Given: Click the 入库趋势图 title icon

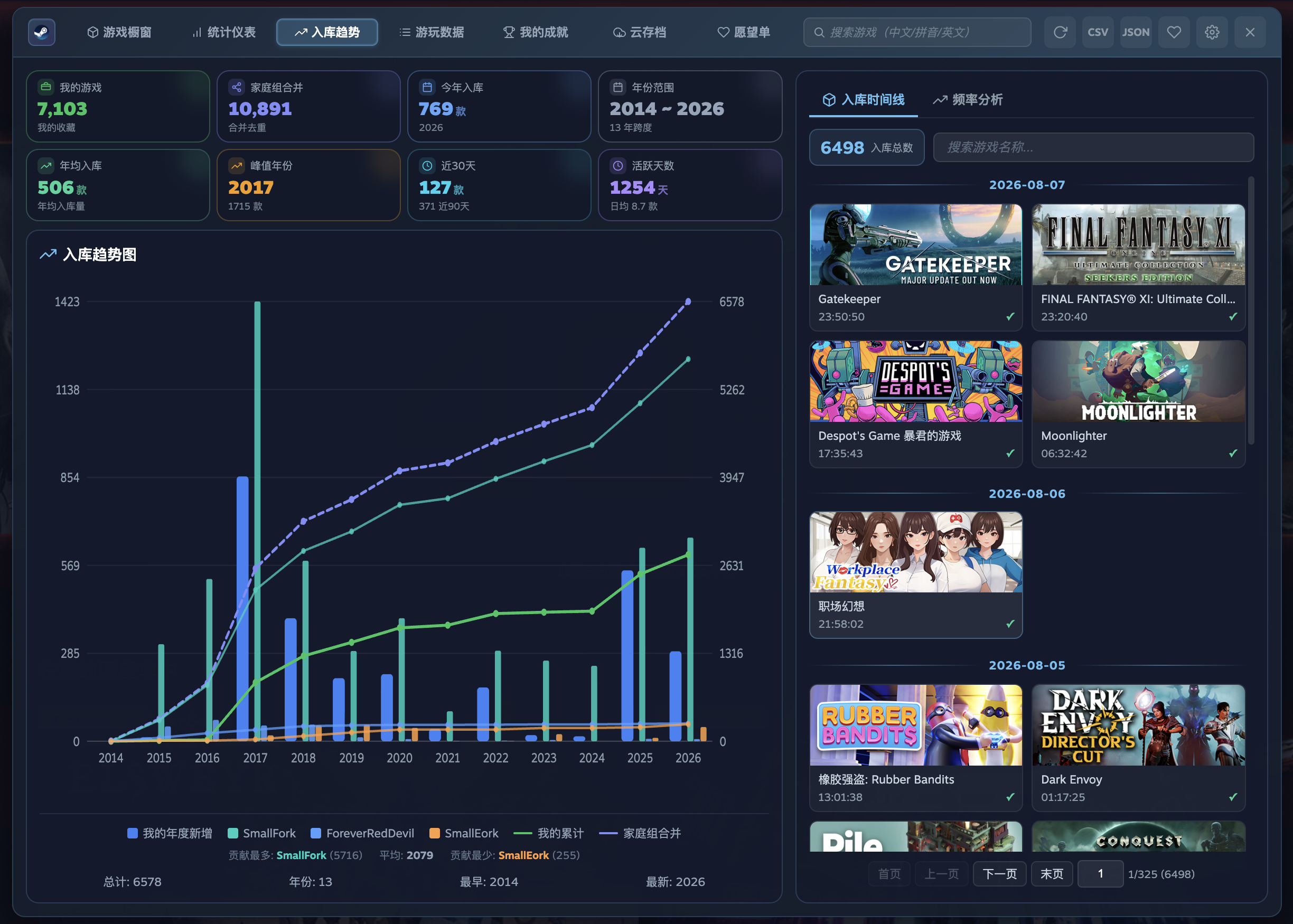Looking at the screenshot, I should pos(48,254).
